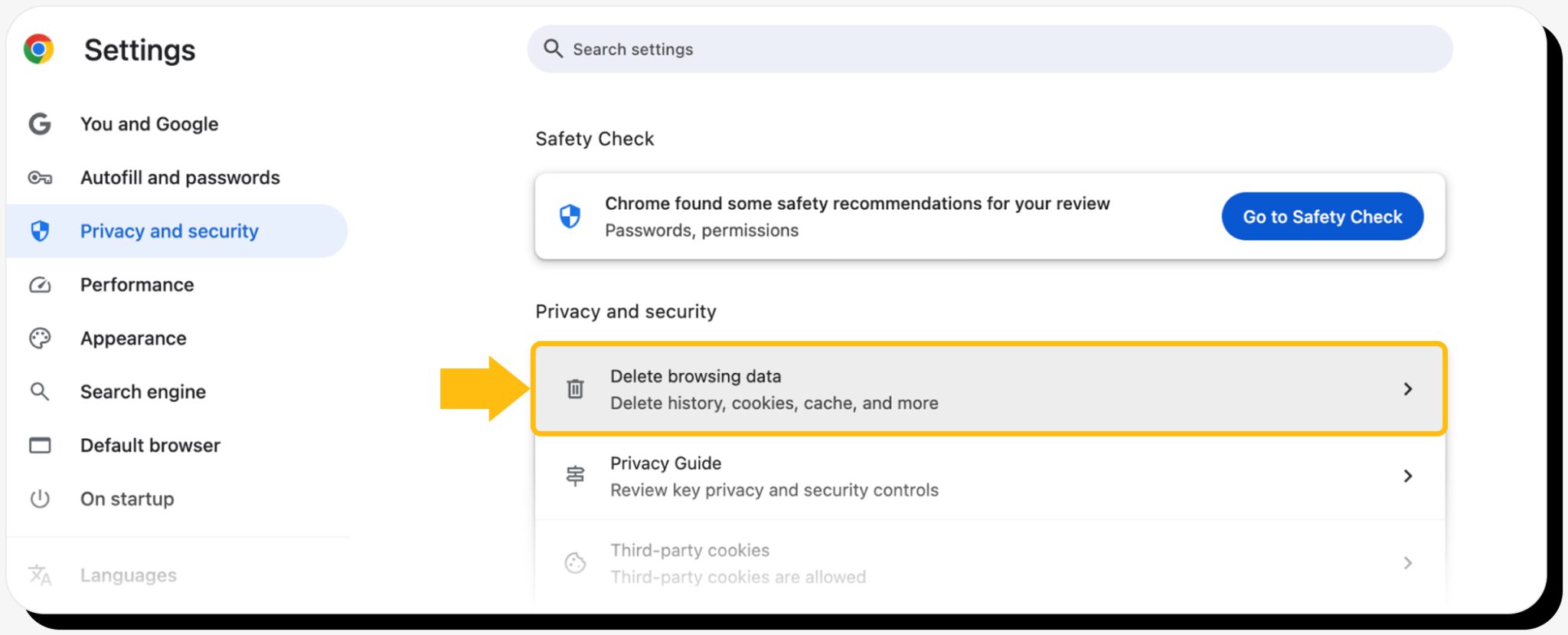Click the Languages translate icon
1568x635 pixels.
(40, 574)
